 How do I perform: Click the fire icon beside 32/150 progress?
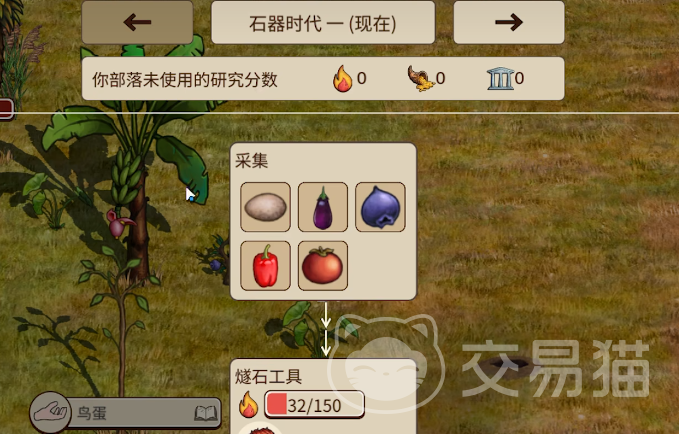point(249,405)
